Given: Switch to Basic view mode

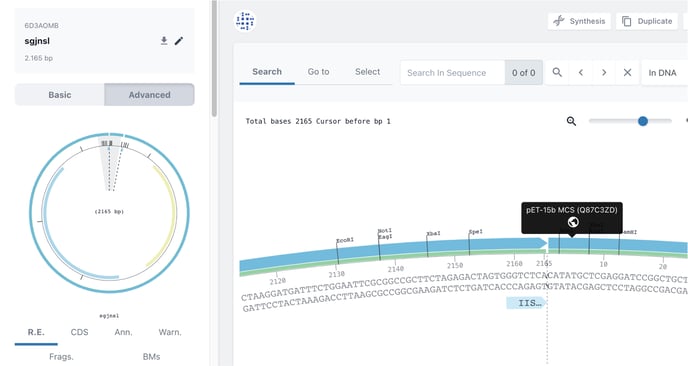Looking at the screenshot, I should click(x=60, y=95).
